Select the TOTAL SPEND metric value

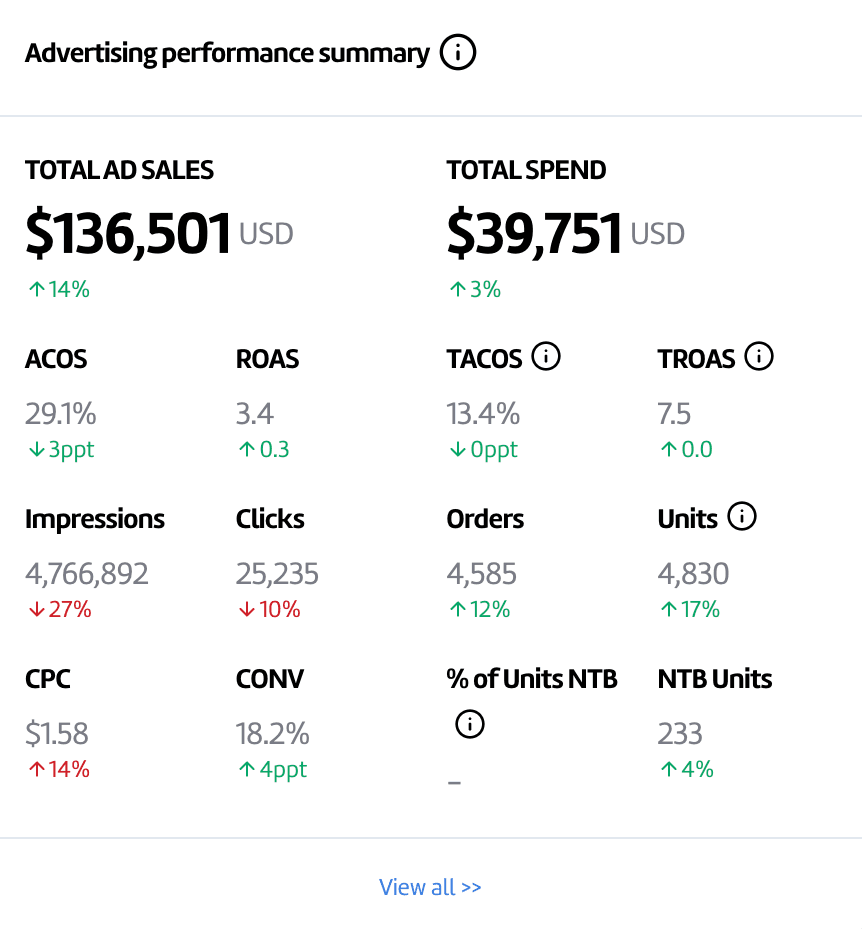coord(535,233)
